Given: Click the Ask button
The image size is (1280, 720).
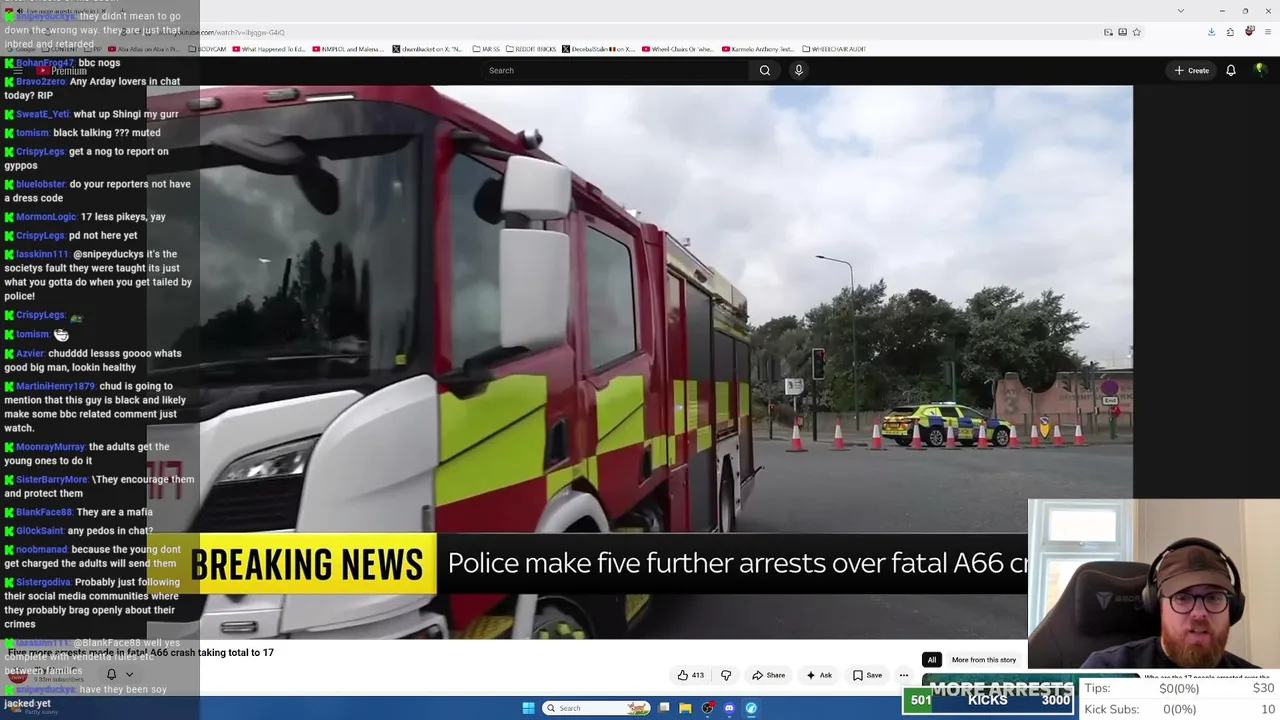Looking at the screenshot, I should point(819,675).
